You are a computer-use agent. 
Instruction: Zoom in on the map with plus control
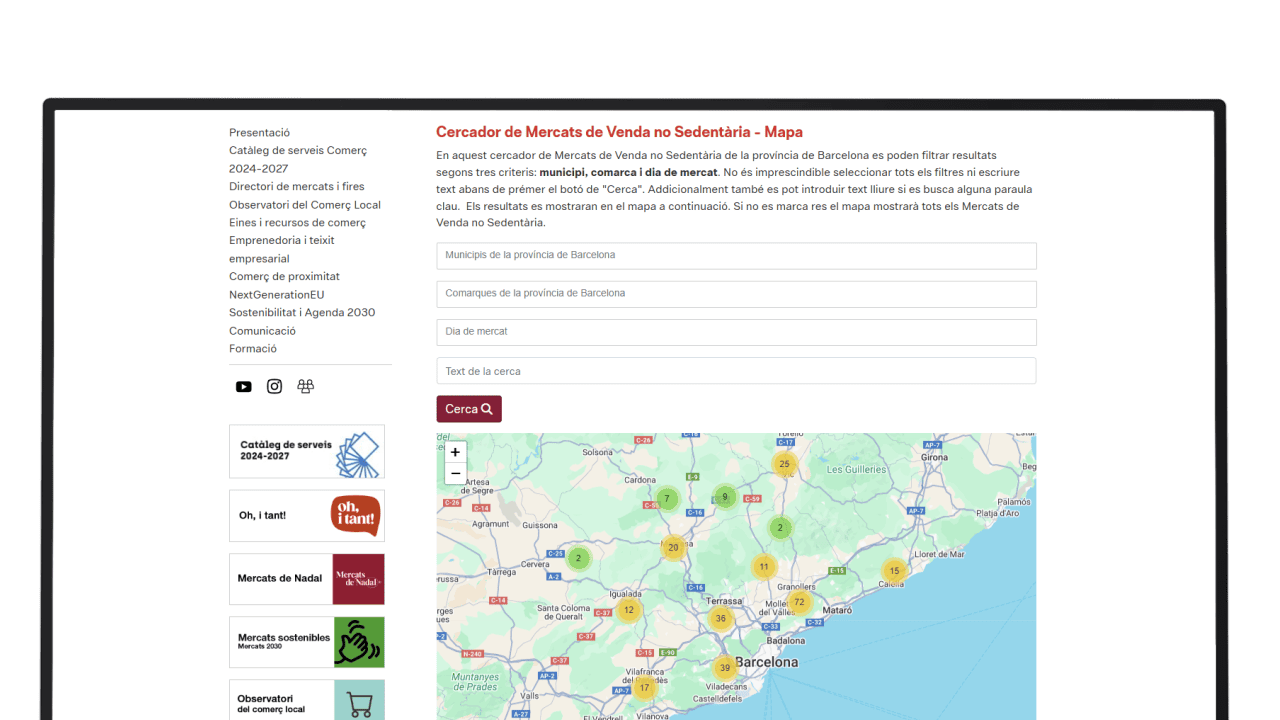coord(455,452)
